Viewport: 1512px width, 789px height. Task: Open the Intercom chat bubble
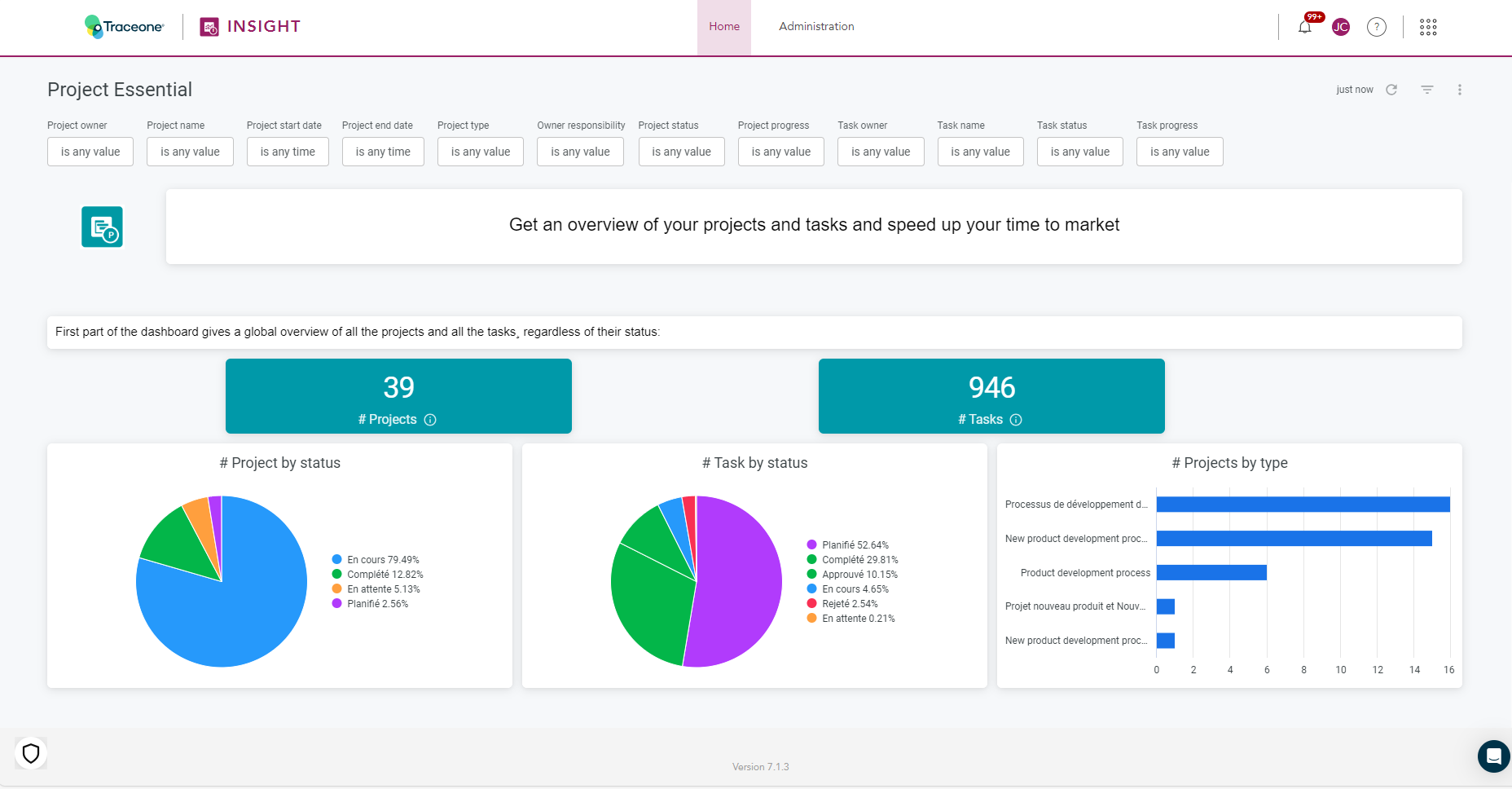pos(1492,756)
